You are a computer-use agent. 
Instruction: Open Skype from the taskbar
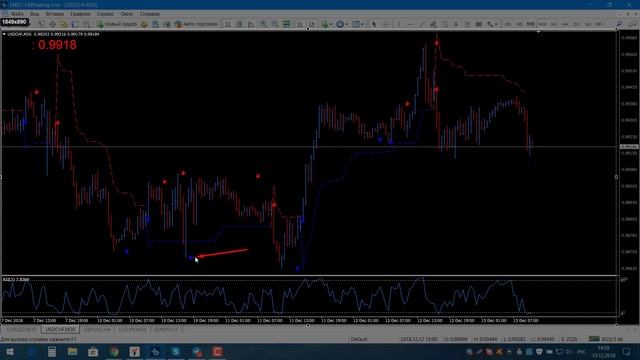(x=176, y=351)
